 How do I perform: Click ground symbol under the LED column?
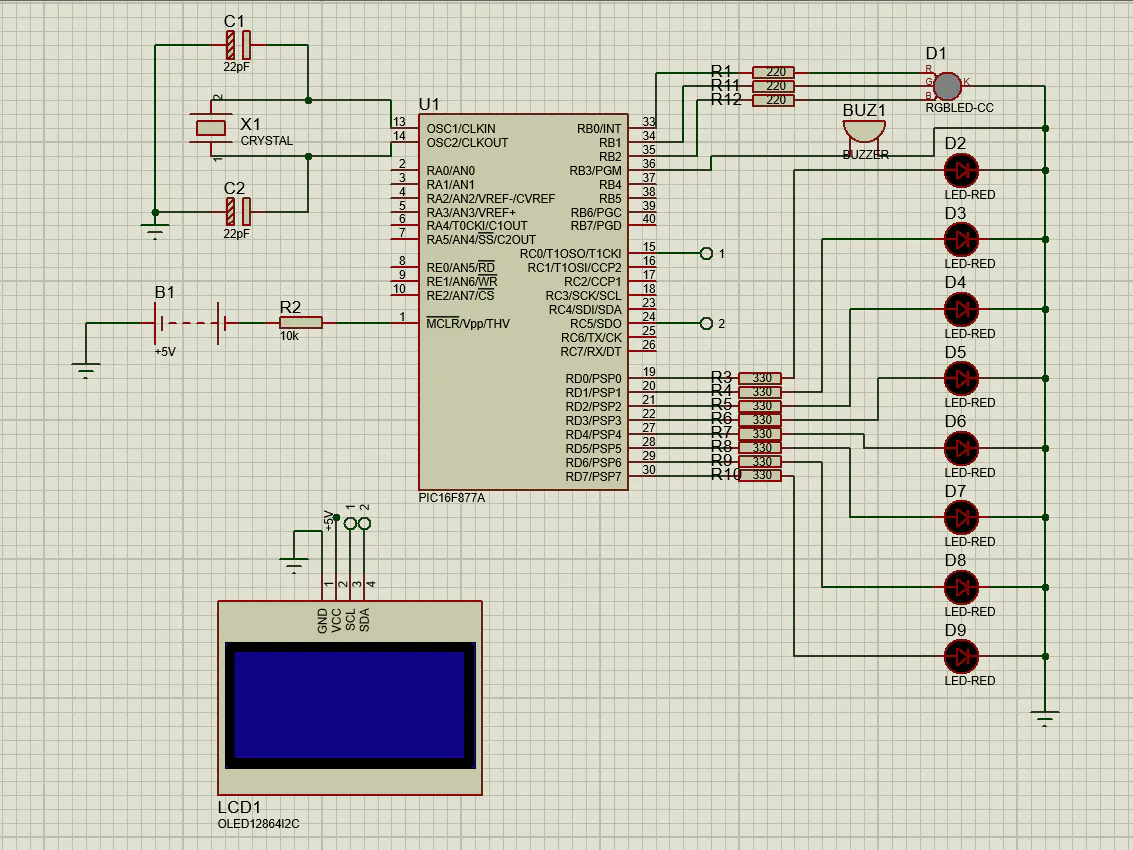1045,718
